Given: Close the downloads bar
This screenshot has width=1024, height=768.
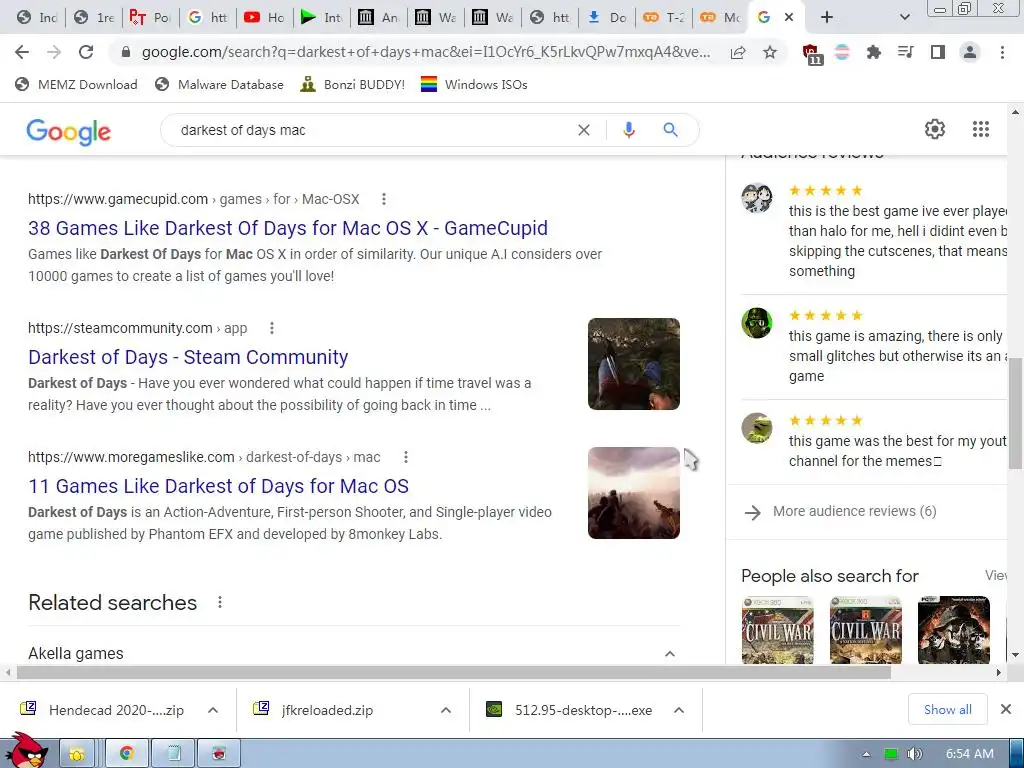Looking at the screenshot, I should point(1006,709).
